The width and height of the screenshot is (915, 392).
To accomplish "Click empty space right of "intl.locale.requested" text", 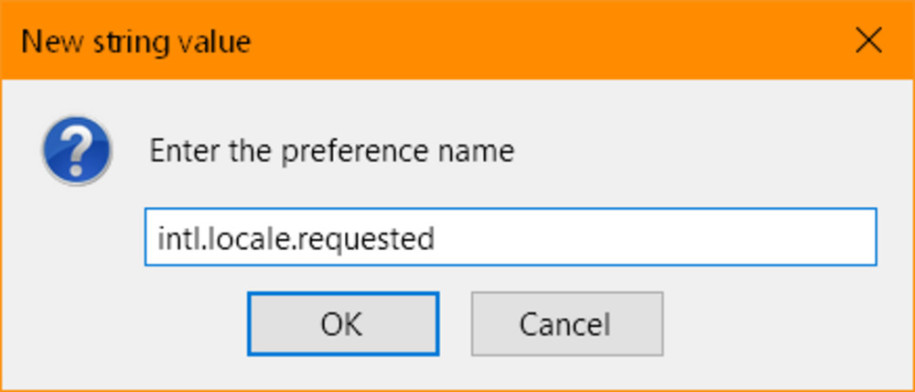I will (654, 237).
